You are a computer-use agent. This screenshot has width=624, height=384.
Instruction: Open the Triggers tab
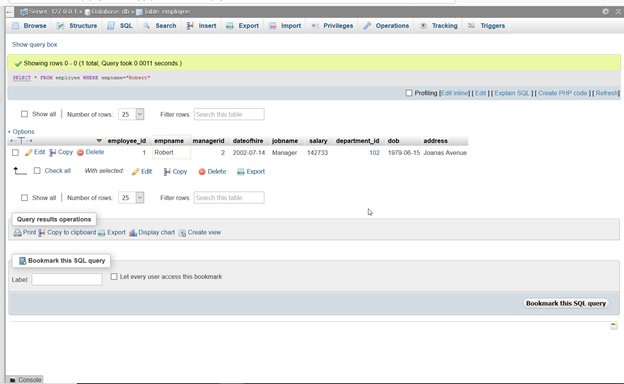point(486,26)
